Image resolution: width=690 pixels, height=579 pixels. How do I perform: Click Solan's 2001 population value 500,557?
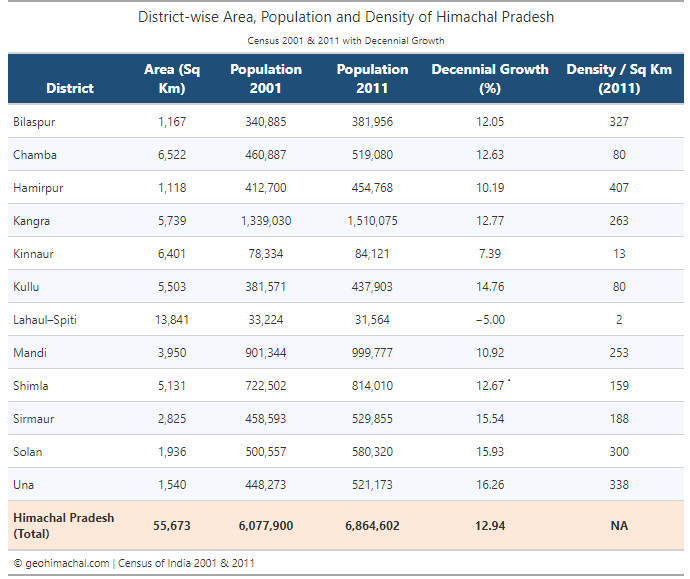click(x=265, y=452)
